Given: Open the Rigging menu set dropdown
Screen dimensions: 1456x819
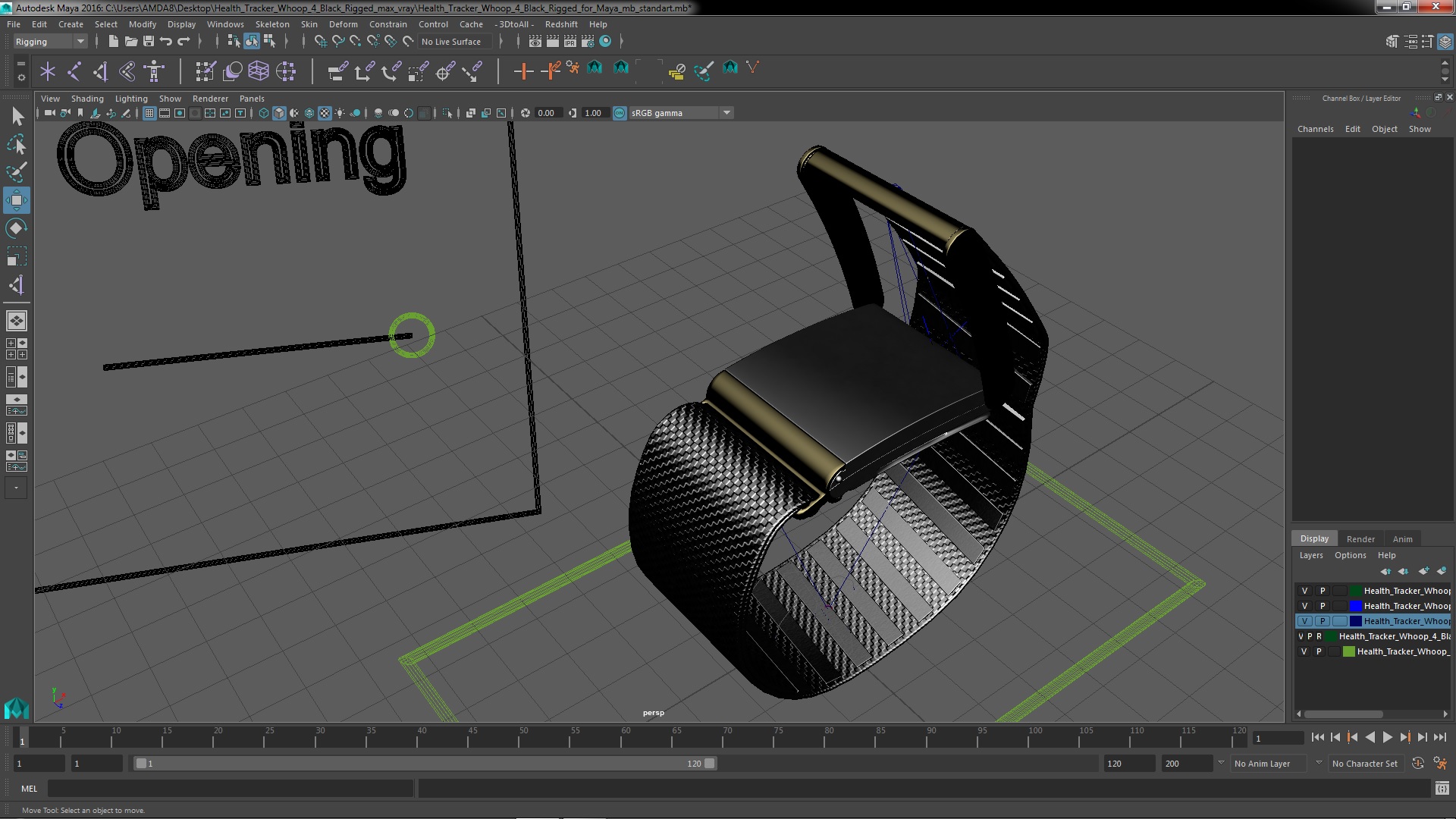Looking at the screenshot, I should [49, 42].
